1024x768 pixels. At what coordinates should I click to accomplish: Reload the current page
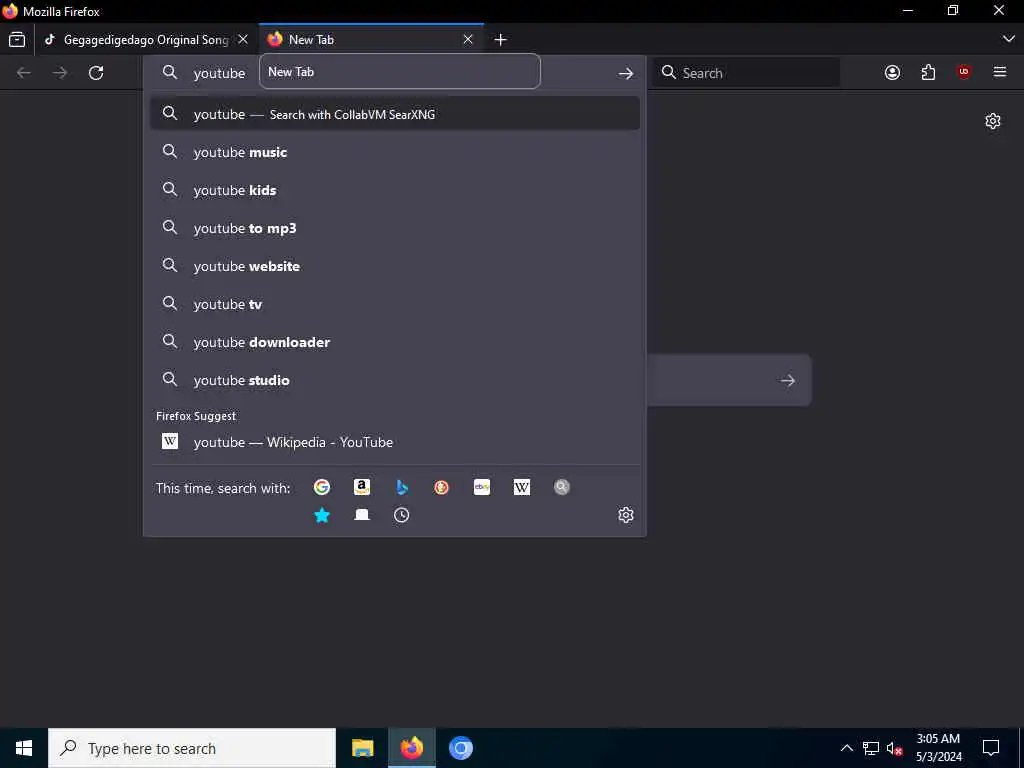[96, 73]
